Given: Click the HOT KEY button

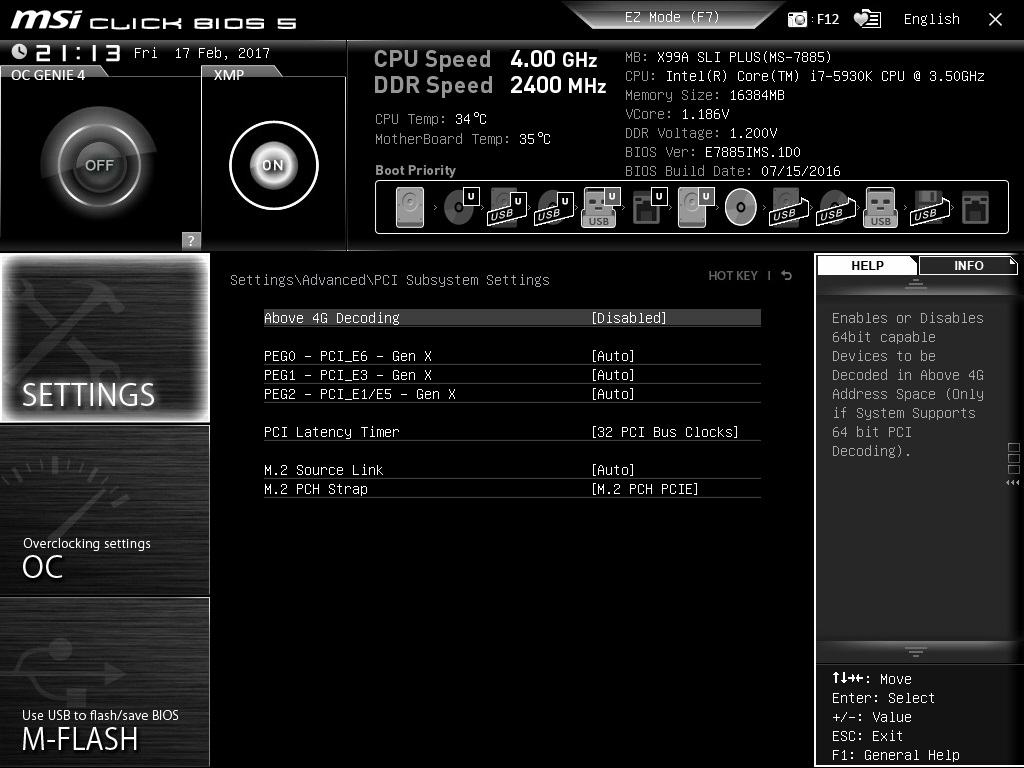Looking at the screenshot, I should [x=733, y=276].
